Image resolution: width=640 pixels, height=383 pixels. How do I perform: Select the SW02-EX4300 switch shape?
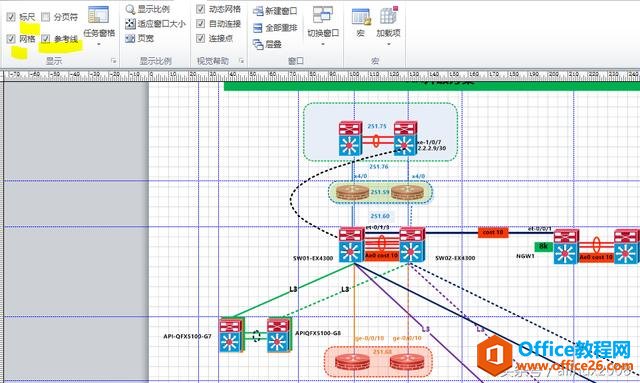click(x=412, y=245)
